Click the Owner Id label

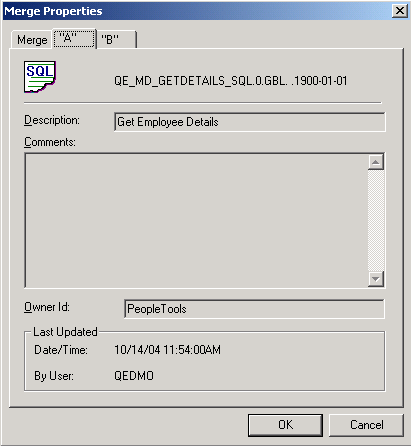click(47, 307)
